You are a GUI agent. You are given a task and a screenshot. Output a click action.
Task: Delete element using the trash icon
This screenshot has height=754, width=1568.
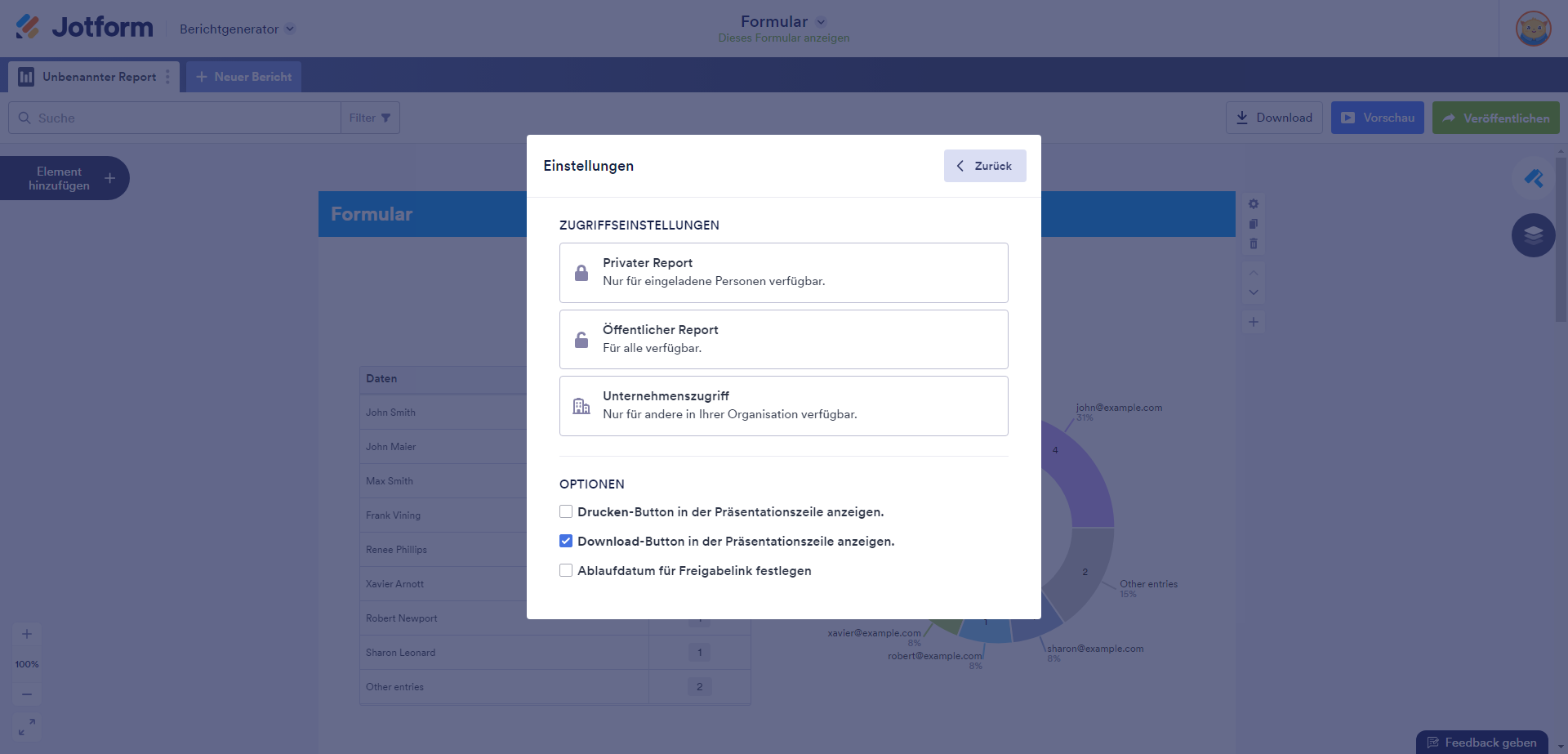coord(1254,243)
